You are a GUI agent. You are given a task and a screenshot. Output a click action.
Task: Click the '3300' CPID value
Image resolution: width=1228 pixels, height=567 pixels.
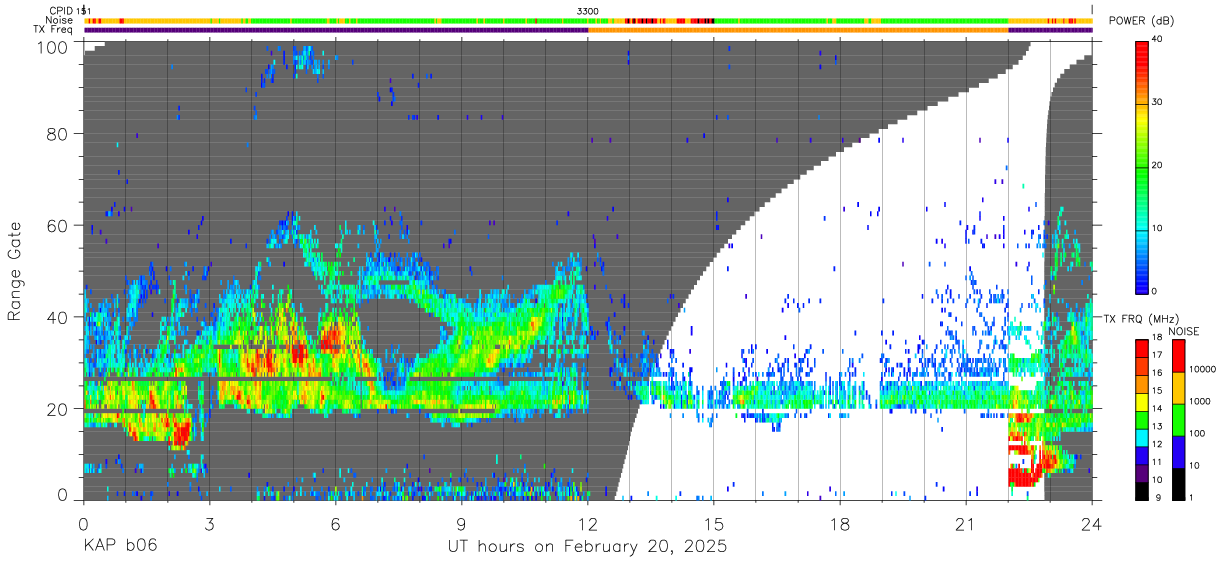pos(588,11)
